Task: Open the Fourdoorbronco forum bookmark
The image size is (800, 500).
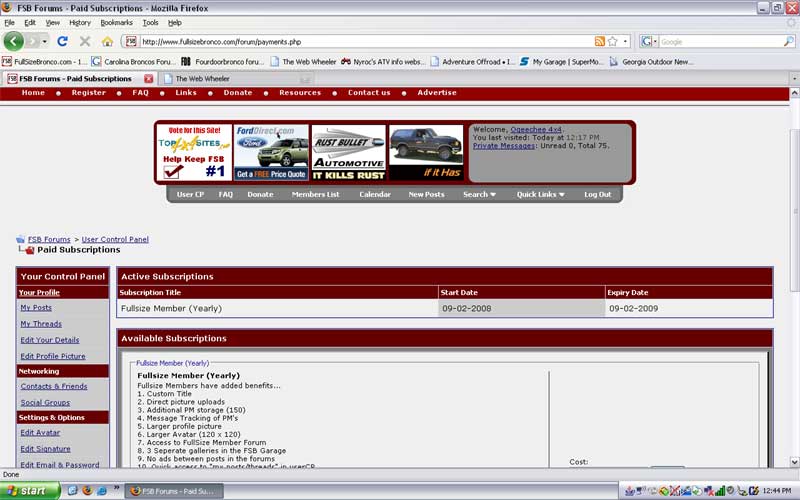Action: 222,61
